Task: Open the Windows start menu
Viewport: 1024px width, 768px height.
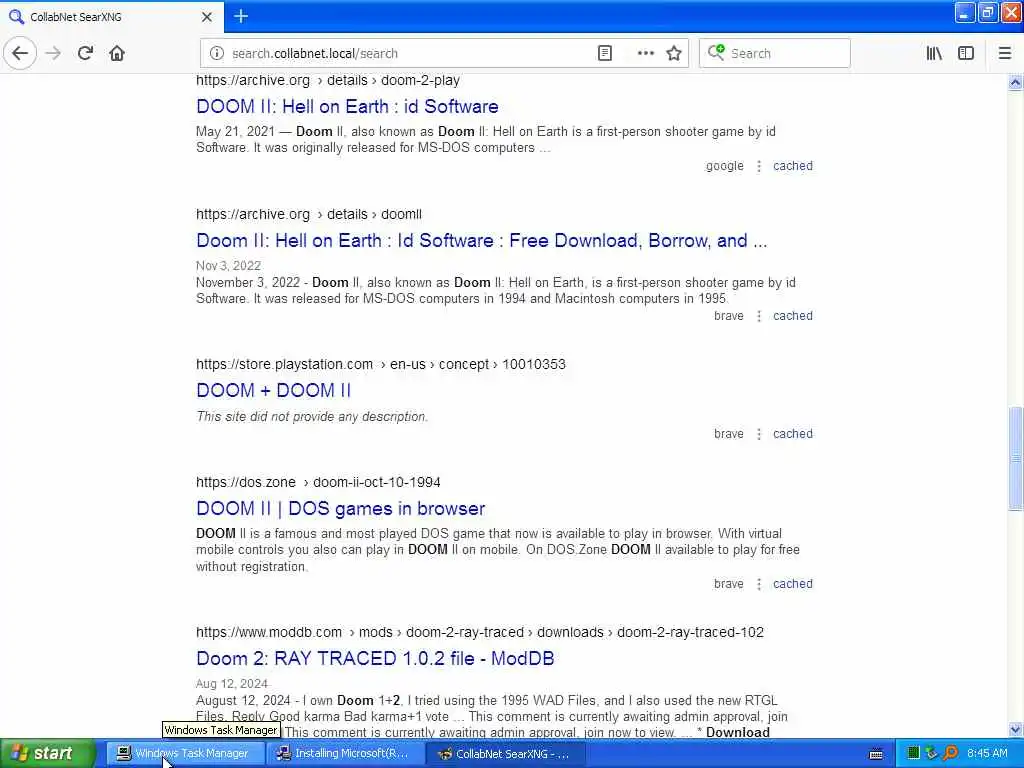Action: (47, 753)
